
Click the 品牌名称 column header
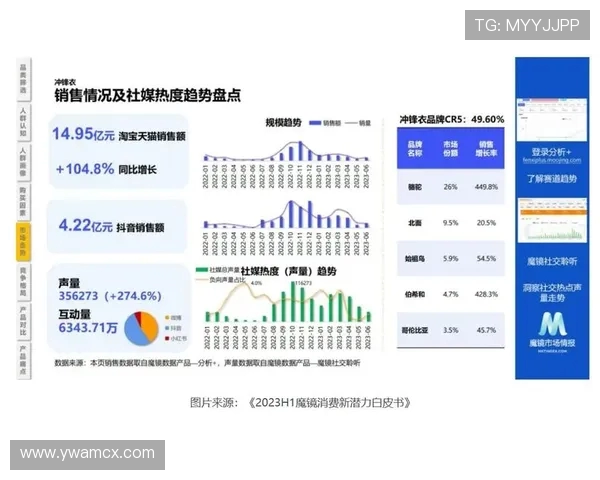tap(415, 149)
